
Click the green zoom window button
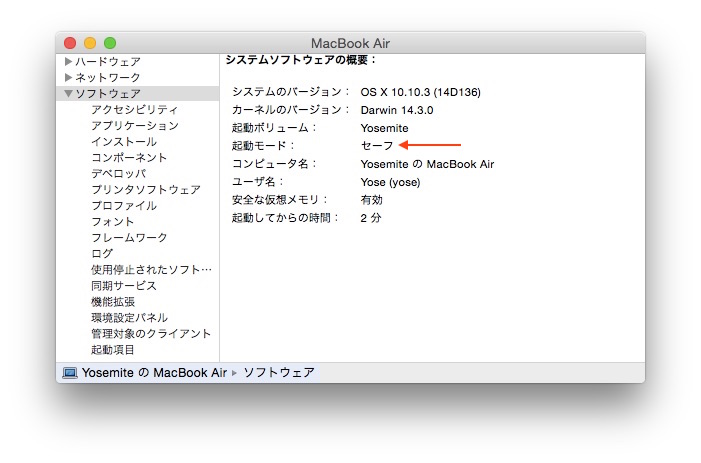point(110,43)
